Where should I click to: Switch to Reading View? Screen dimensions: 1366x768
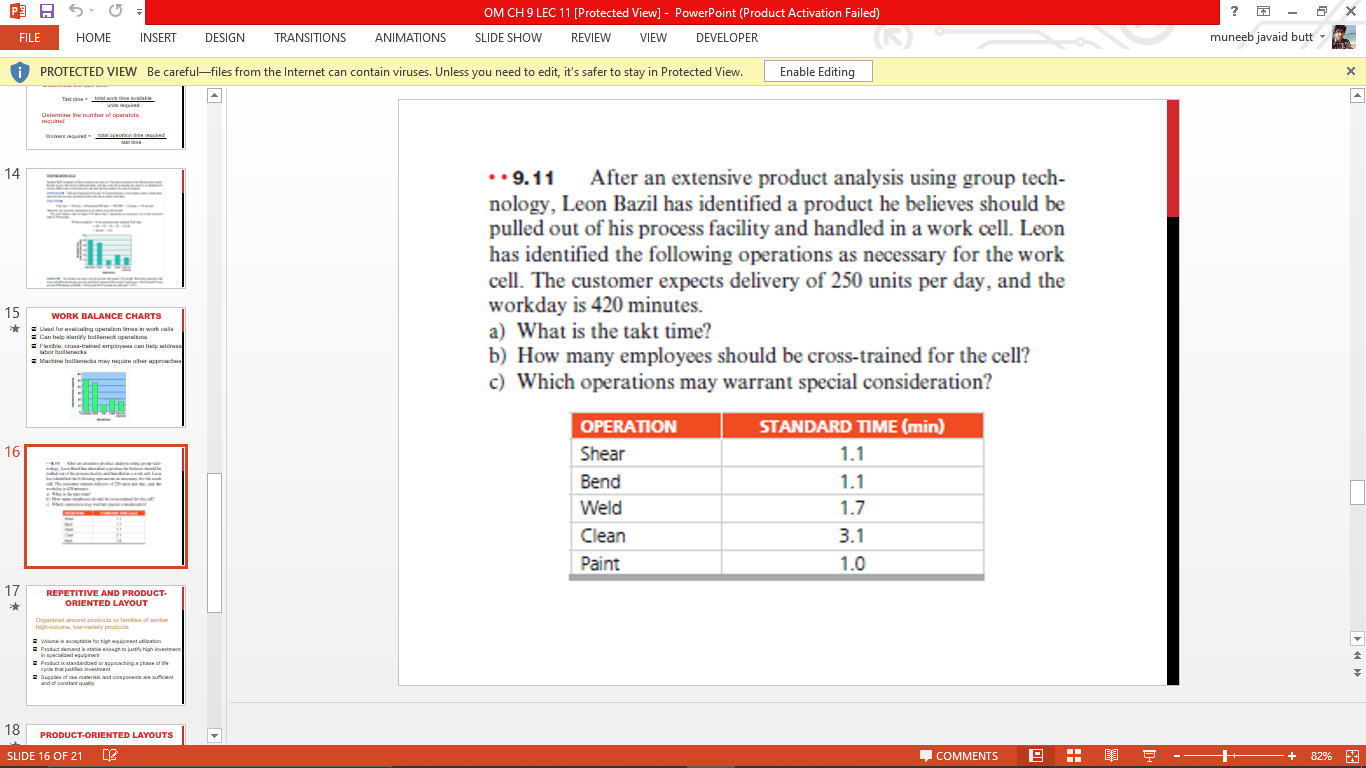coord(1109,755)
